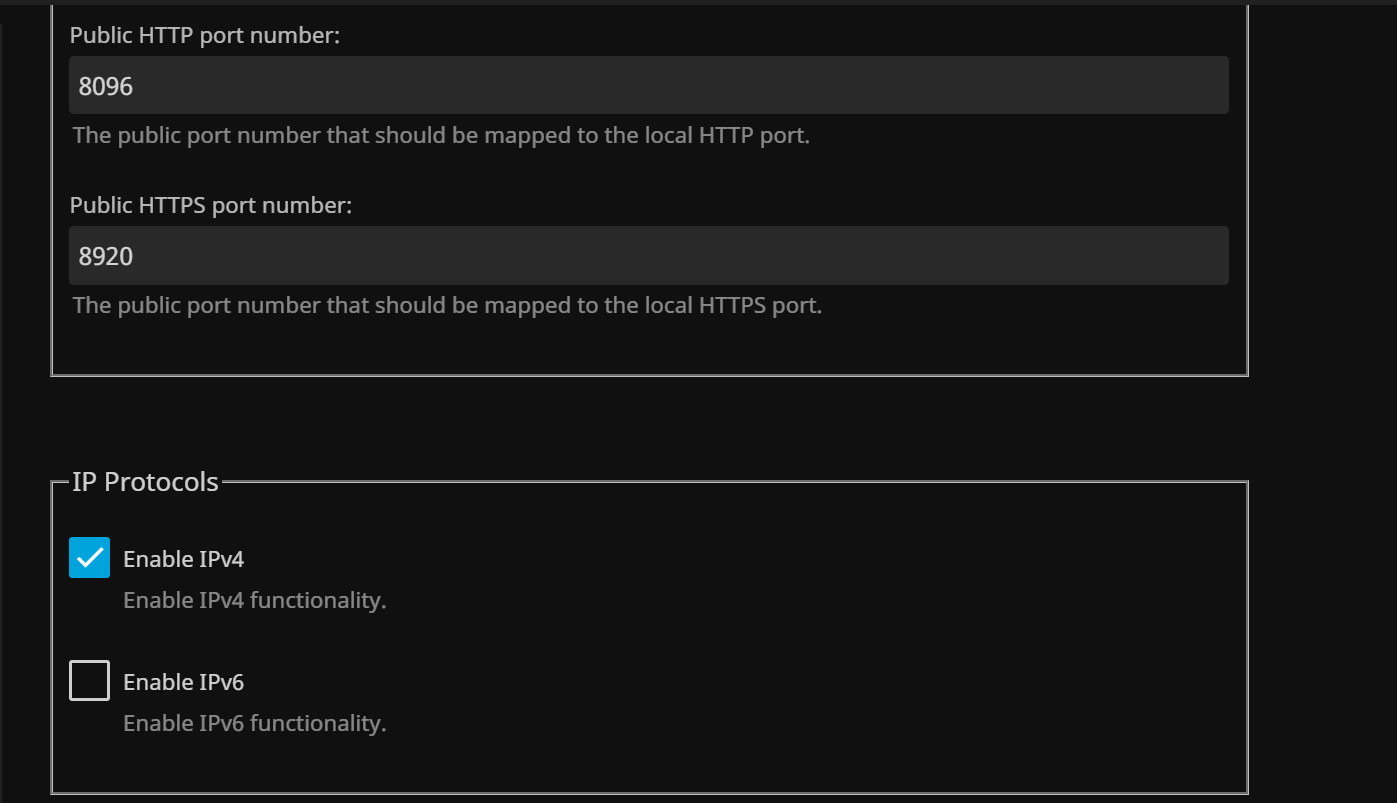Click the local HTTPS port mapping help text
Viewport: 1397px width, 803px height.
point(447,305)
